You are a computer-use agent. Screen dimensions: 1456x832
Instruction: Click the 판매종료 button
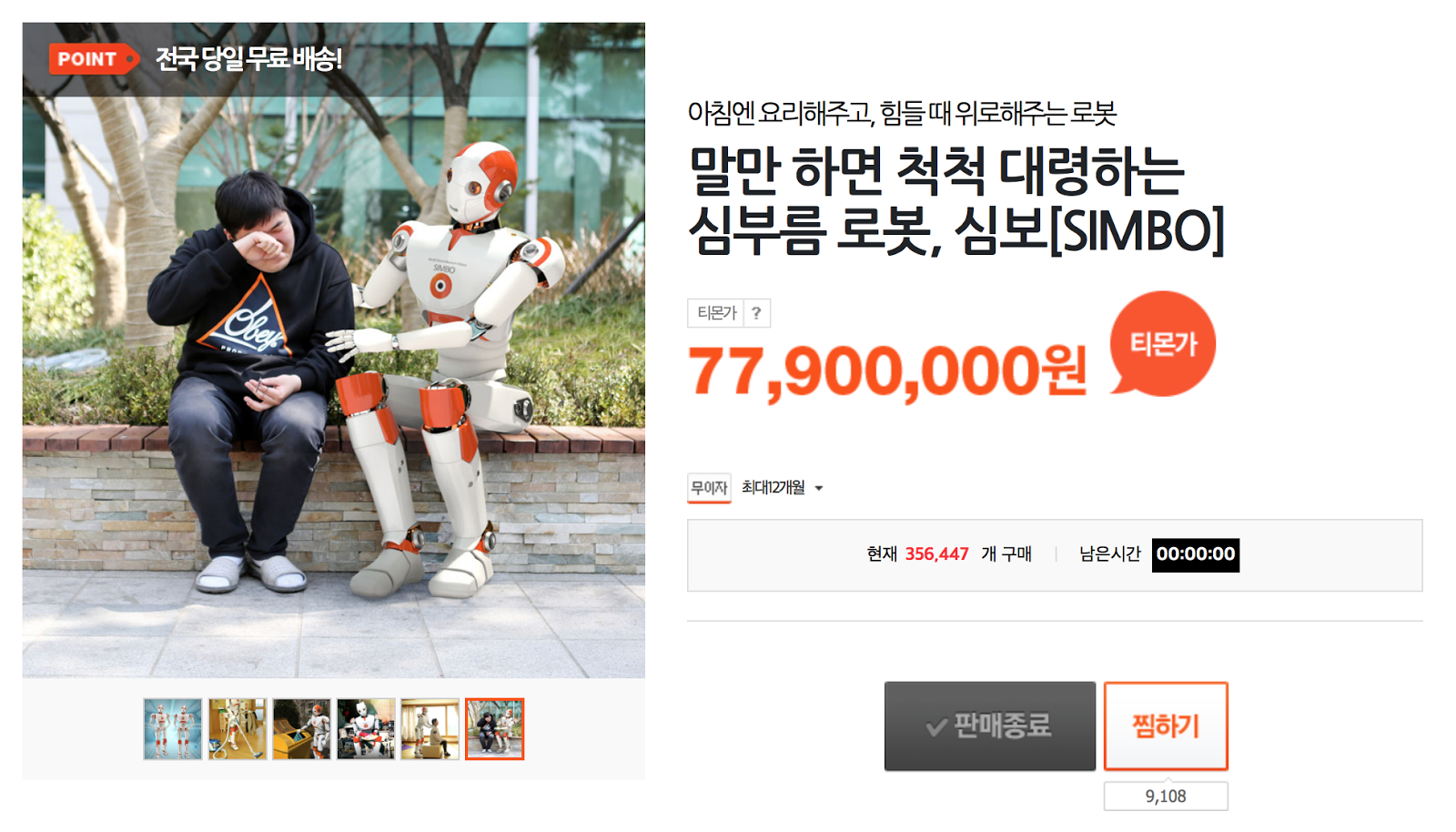point(990,726)
